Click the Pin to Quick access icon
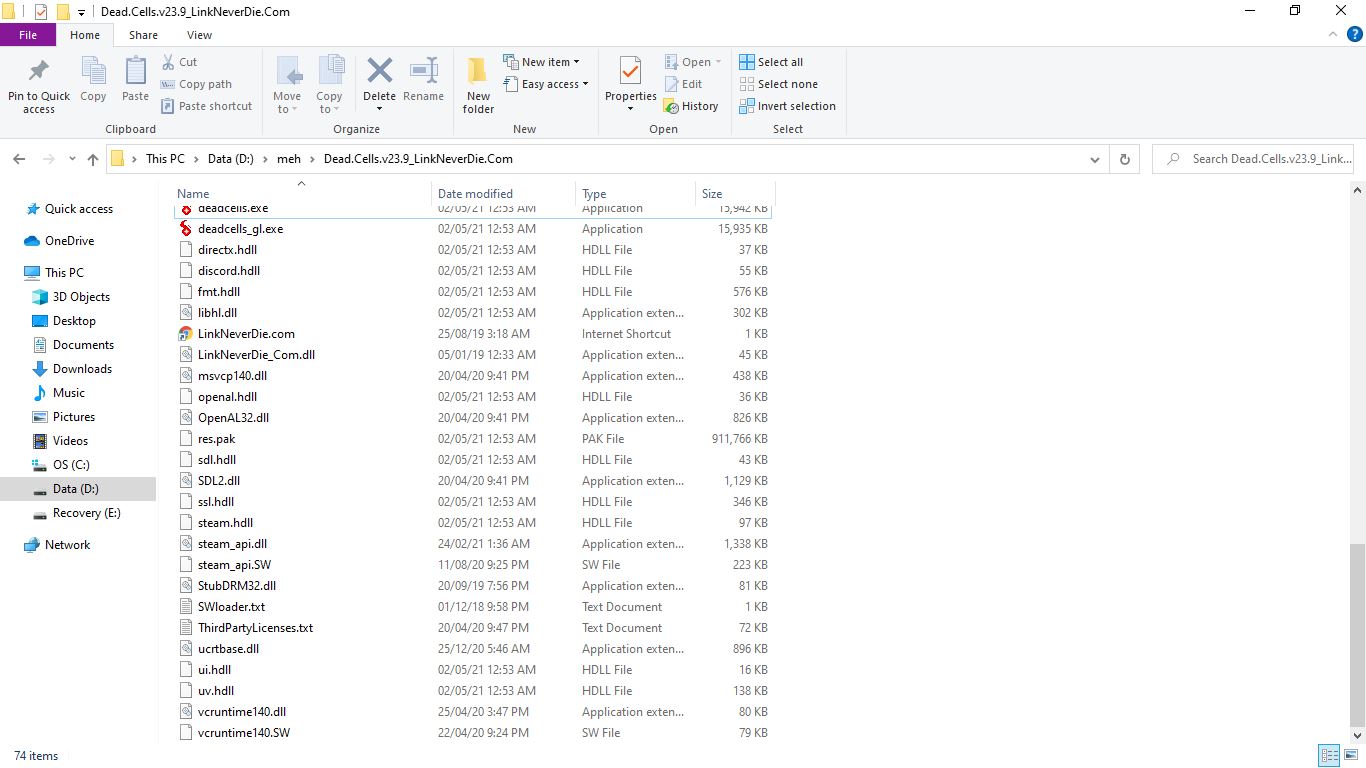Viewport: 1366px width, 768px height. [x=38, y=72]
